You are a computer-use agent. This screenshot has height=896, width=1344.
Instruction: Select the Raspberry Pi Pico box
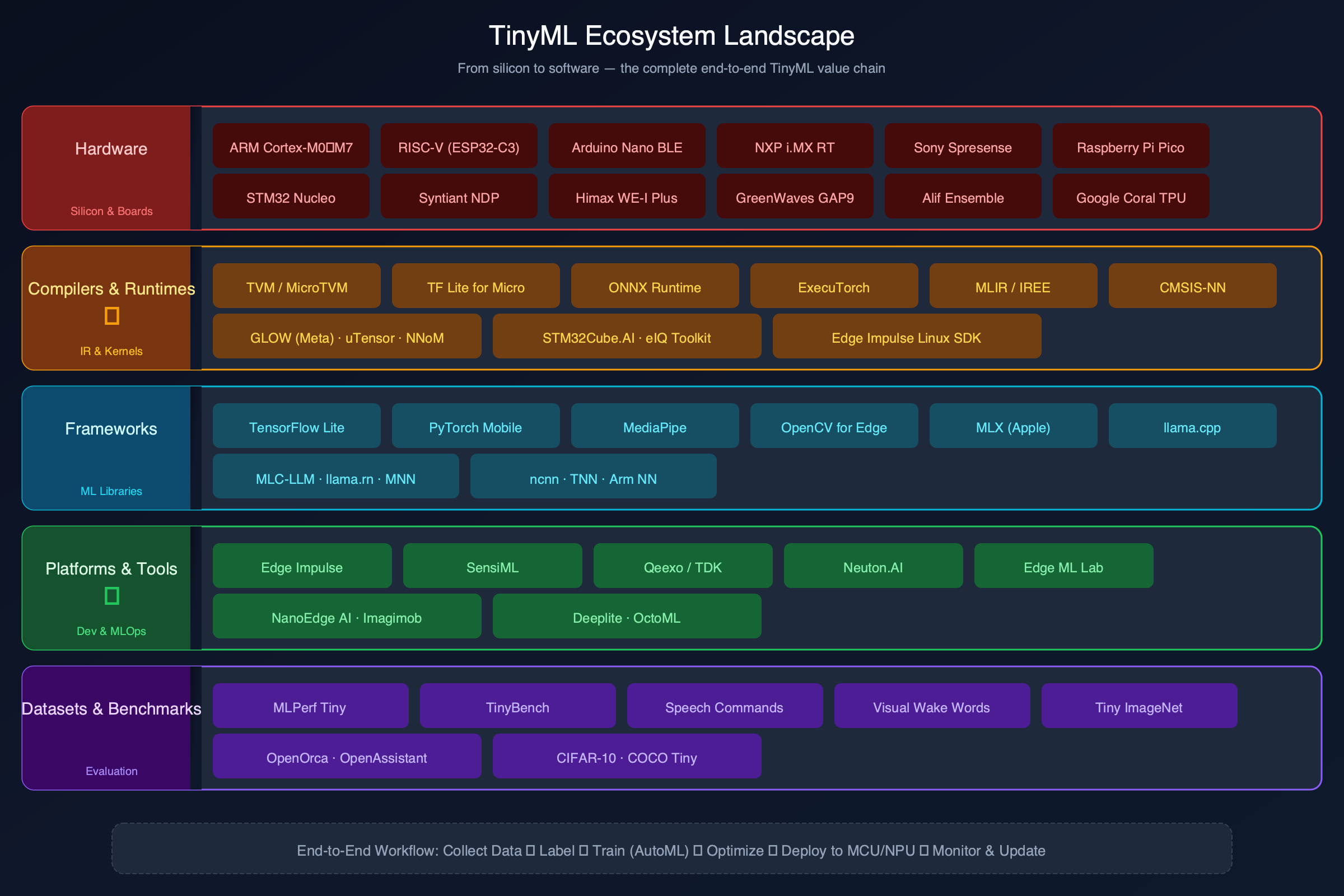[1131, 146]
